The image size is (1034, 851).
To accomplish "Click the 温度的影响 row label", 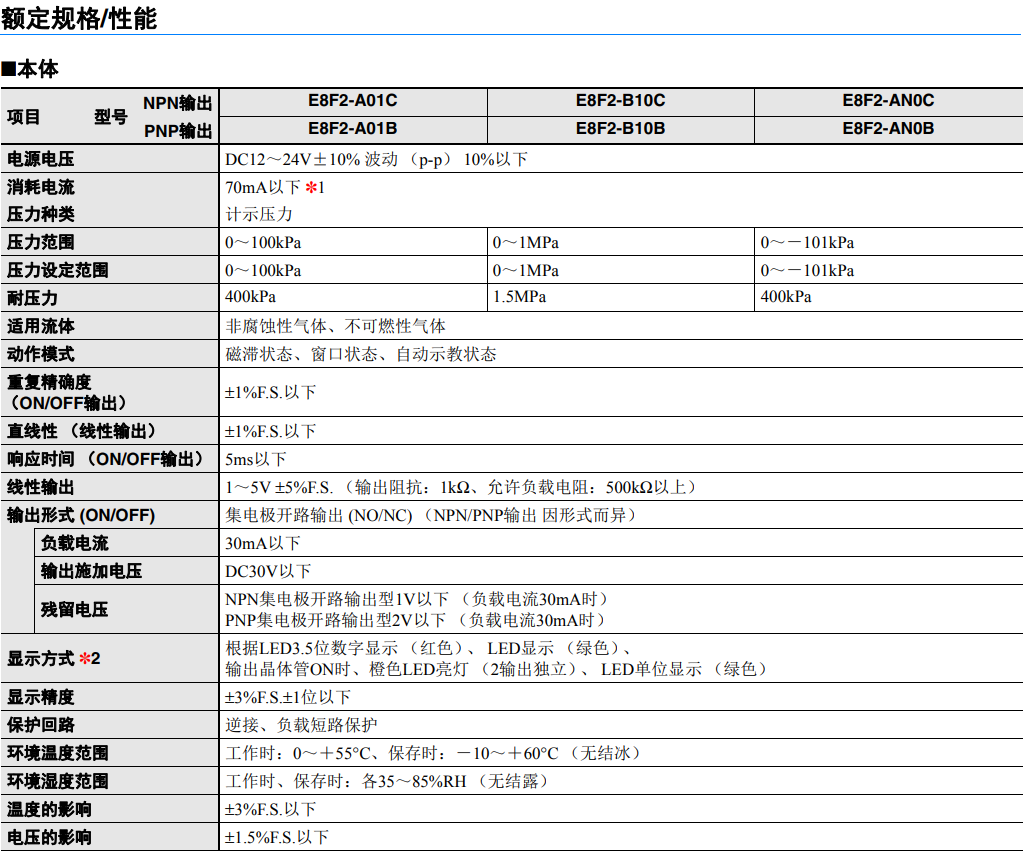I will 49,809.
